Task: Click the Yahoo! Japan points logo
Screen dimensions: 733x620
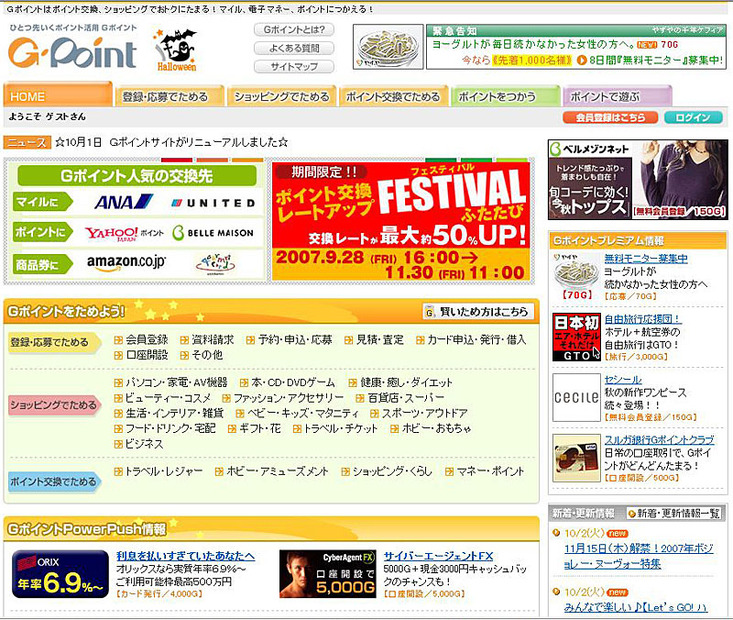Action: (124, 233)
